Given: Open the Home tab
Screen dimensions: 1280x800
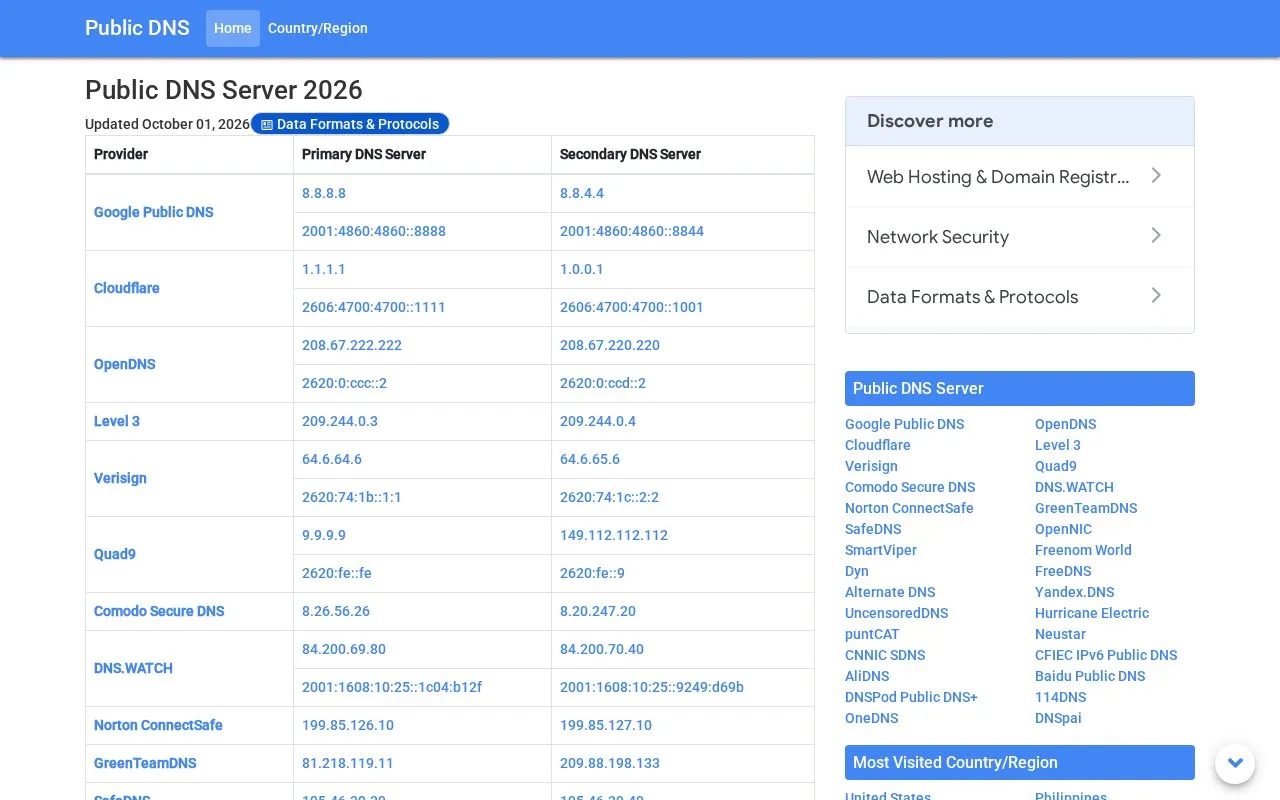Looking at the screenshot, I should click(x=233, y=28).
